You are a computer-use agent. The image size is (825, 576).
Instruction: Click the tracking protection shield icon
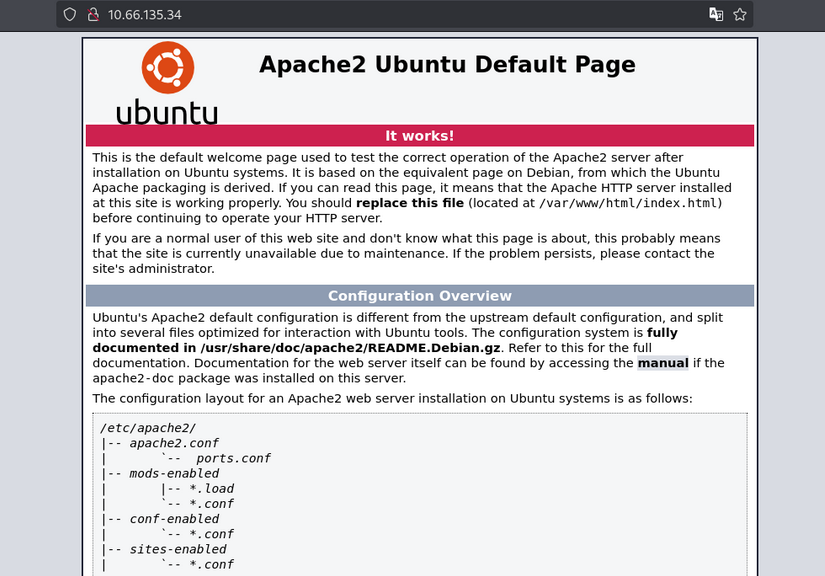[x=69, y=15]
